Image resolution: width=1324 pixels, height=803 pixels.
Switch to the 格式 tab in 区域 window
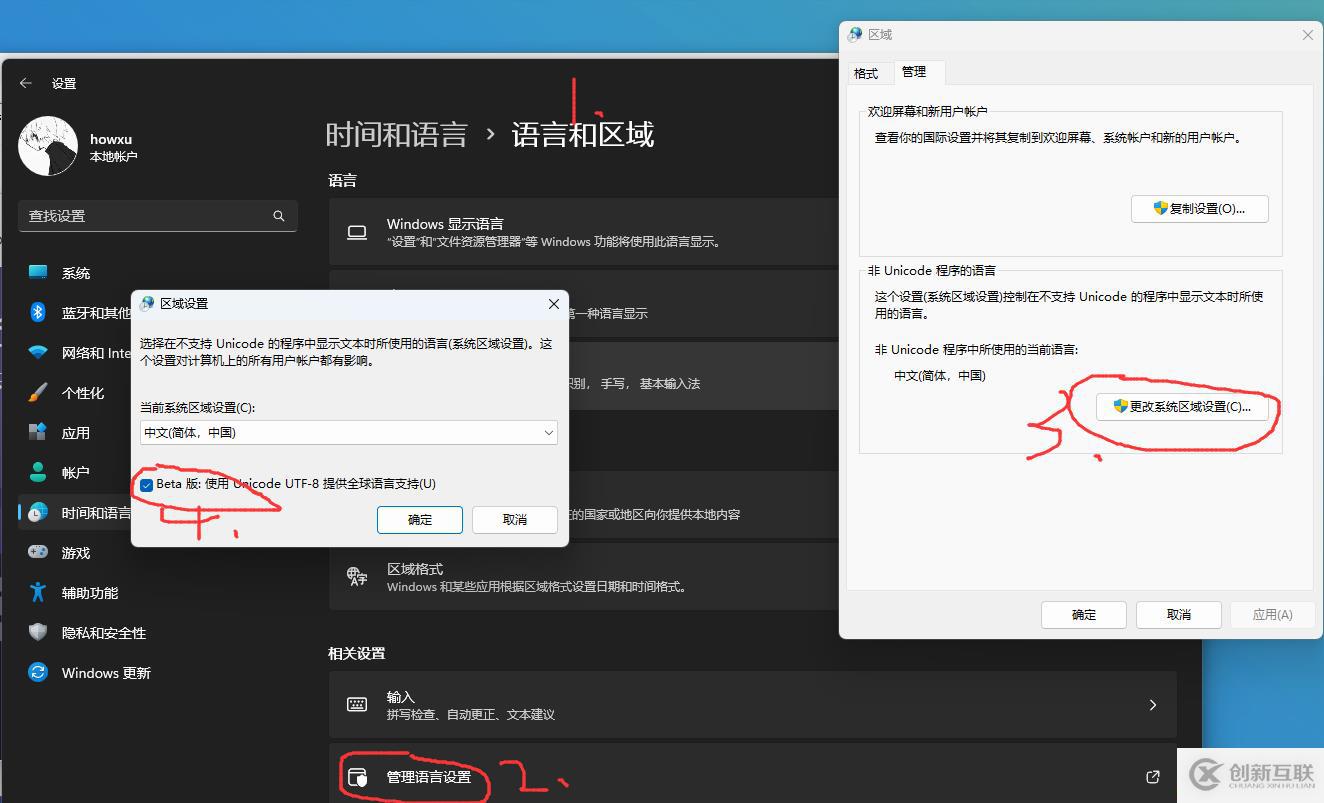pyautogui.click(x=866, y=73)
